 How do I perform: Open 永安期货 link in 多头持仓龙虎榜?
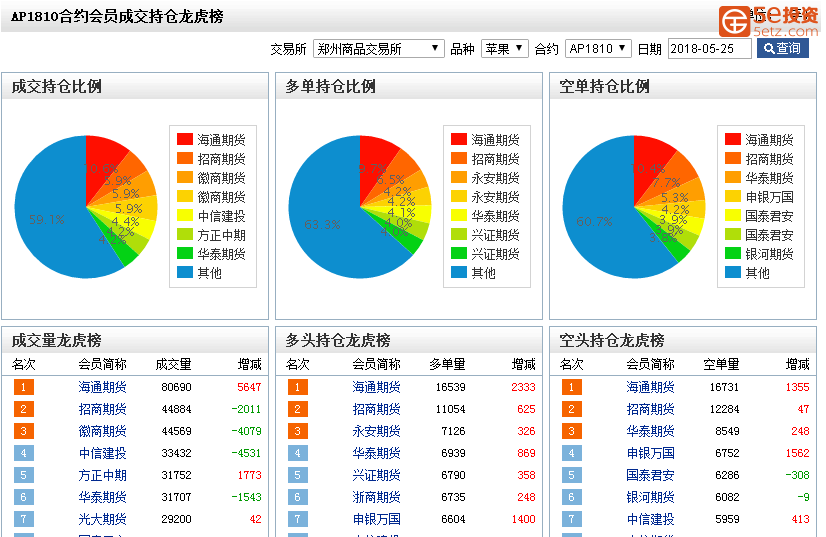point(377,431)
